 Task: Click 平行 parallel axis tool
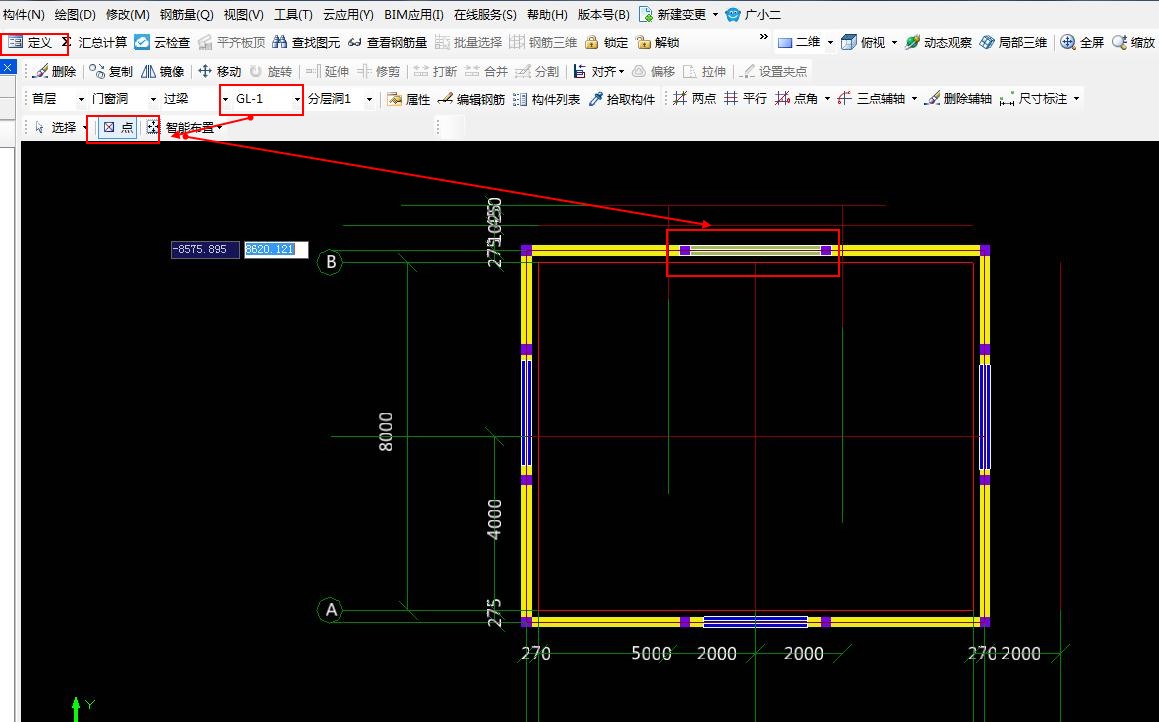745,99
